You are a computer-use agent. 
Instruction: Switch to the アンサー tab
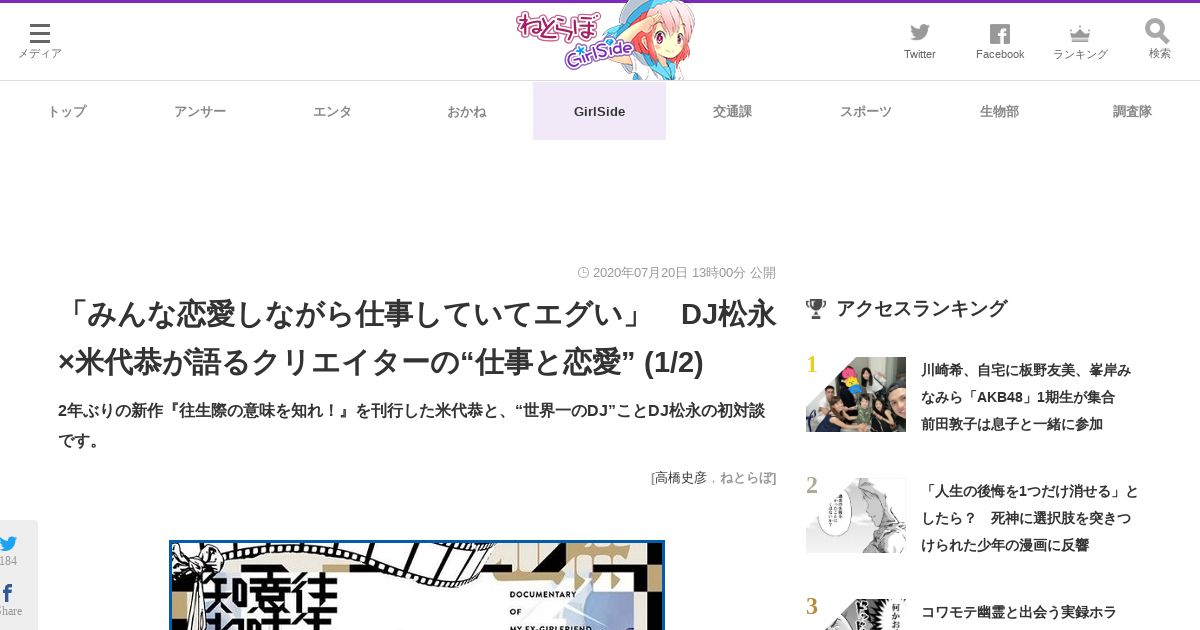(200, 111)
